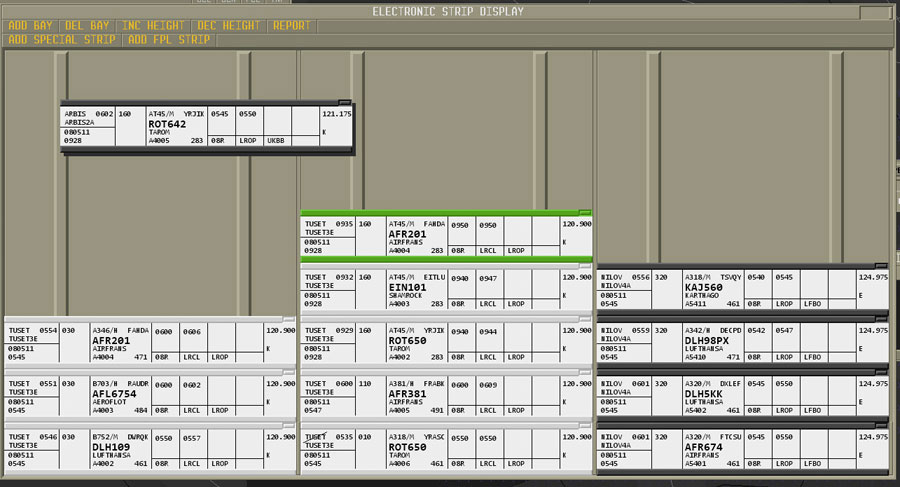Click the EITLU registration
This screenshot has height=487, width=900.
click(435, 277)
